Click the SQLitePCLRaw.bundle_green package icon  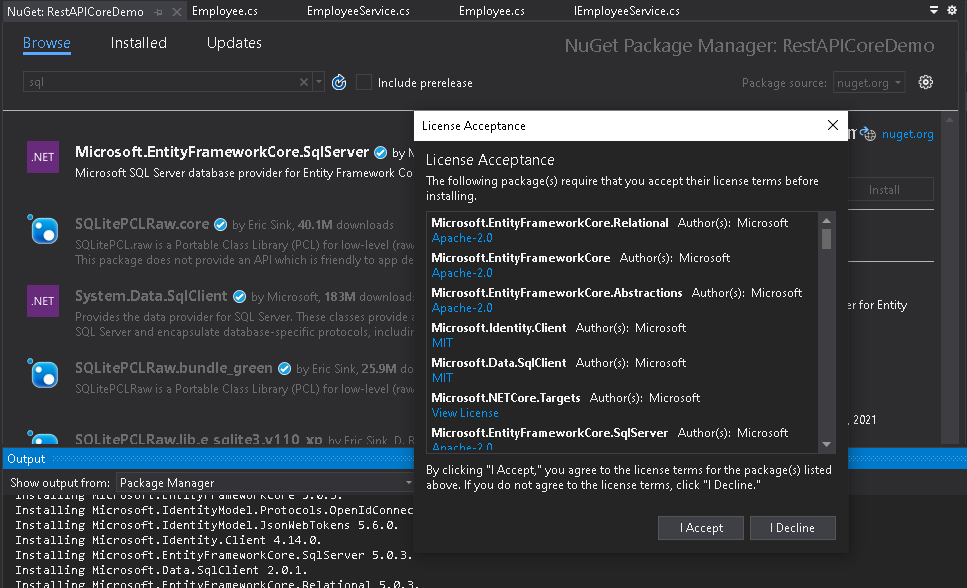[43, 373]
